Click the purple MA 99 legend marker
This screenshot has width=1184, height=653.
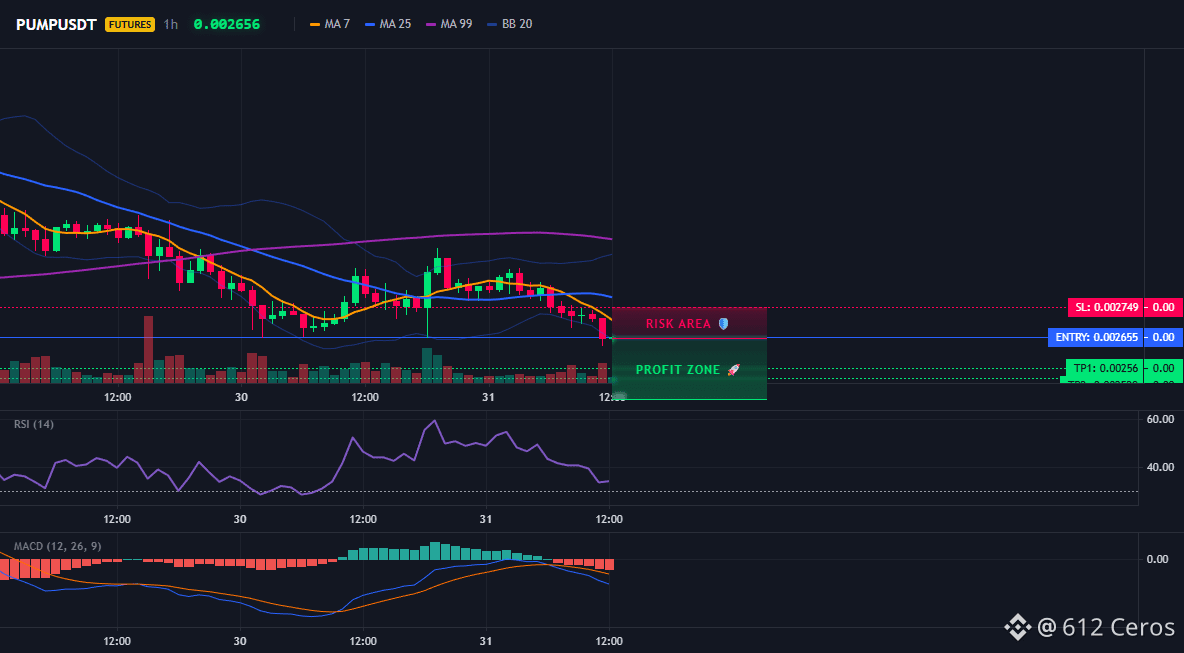point(431,24)
